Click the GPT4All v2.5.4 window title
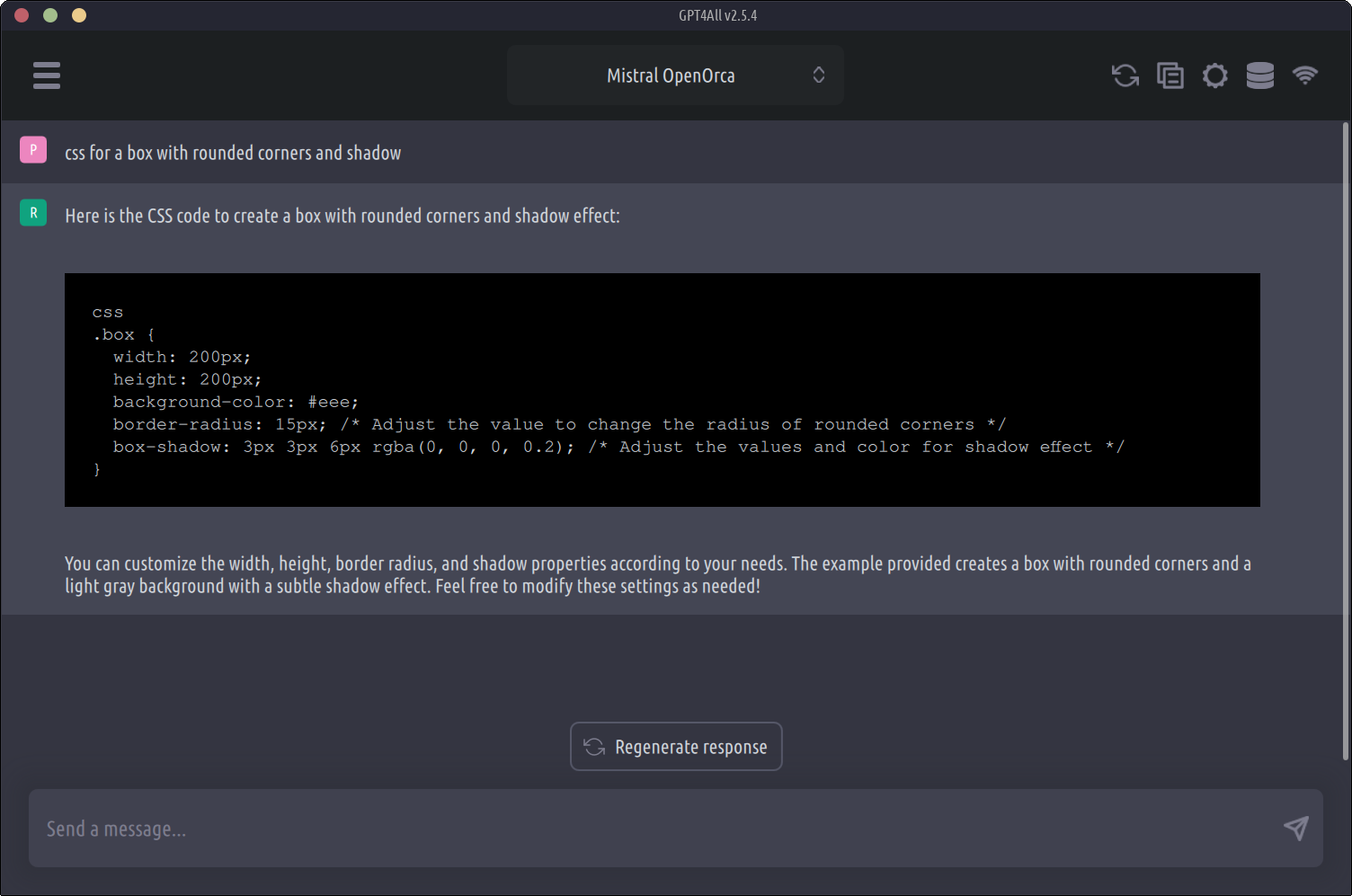 (x=717, y=15)
